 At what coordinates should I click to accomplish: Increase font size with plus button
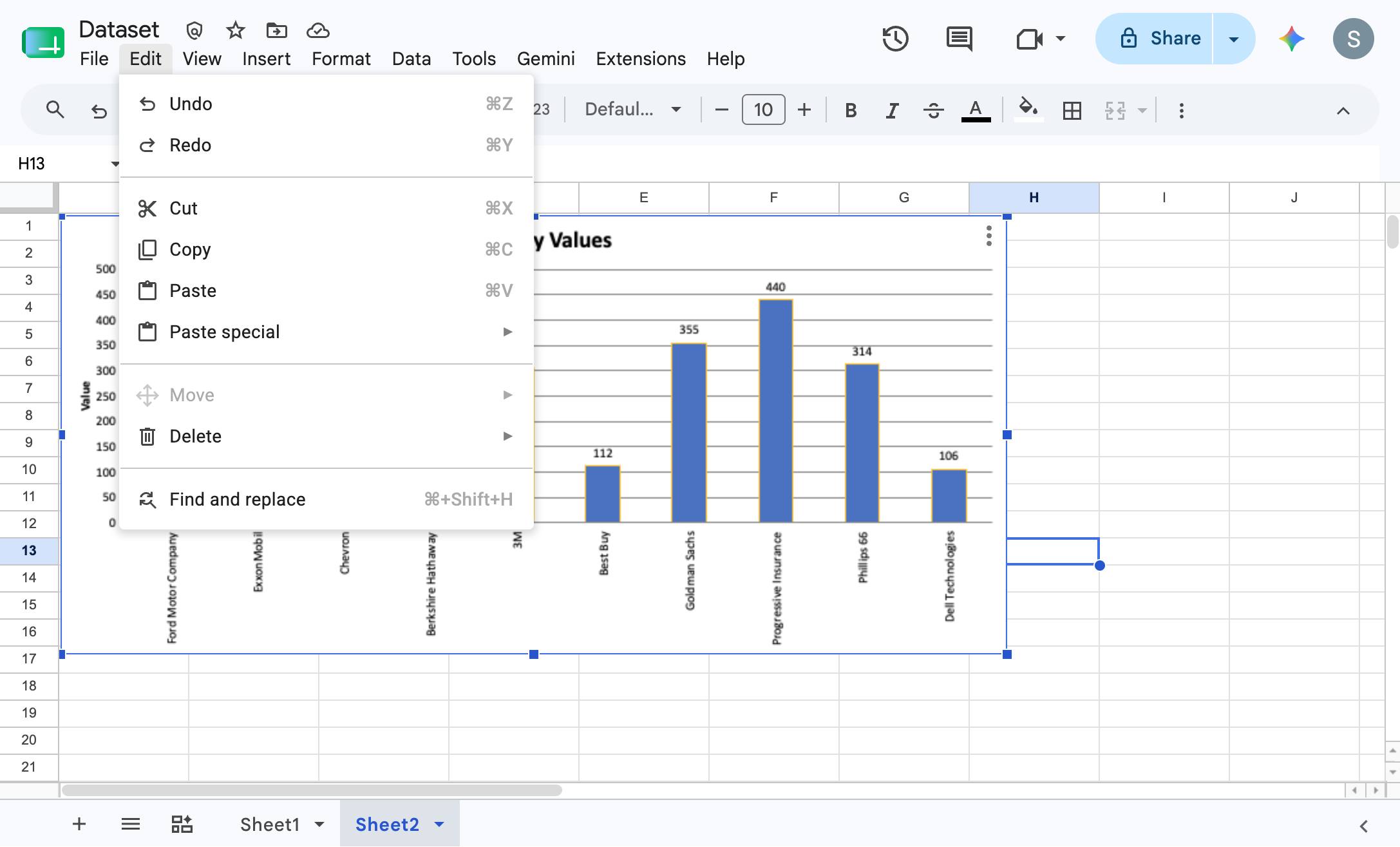[x=804, y=110]
